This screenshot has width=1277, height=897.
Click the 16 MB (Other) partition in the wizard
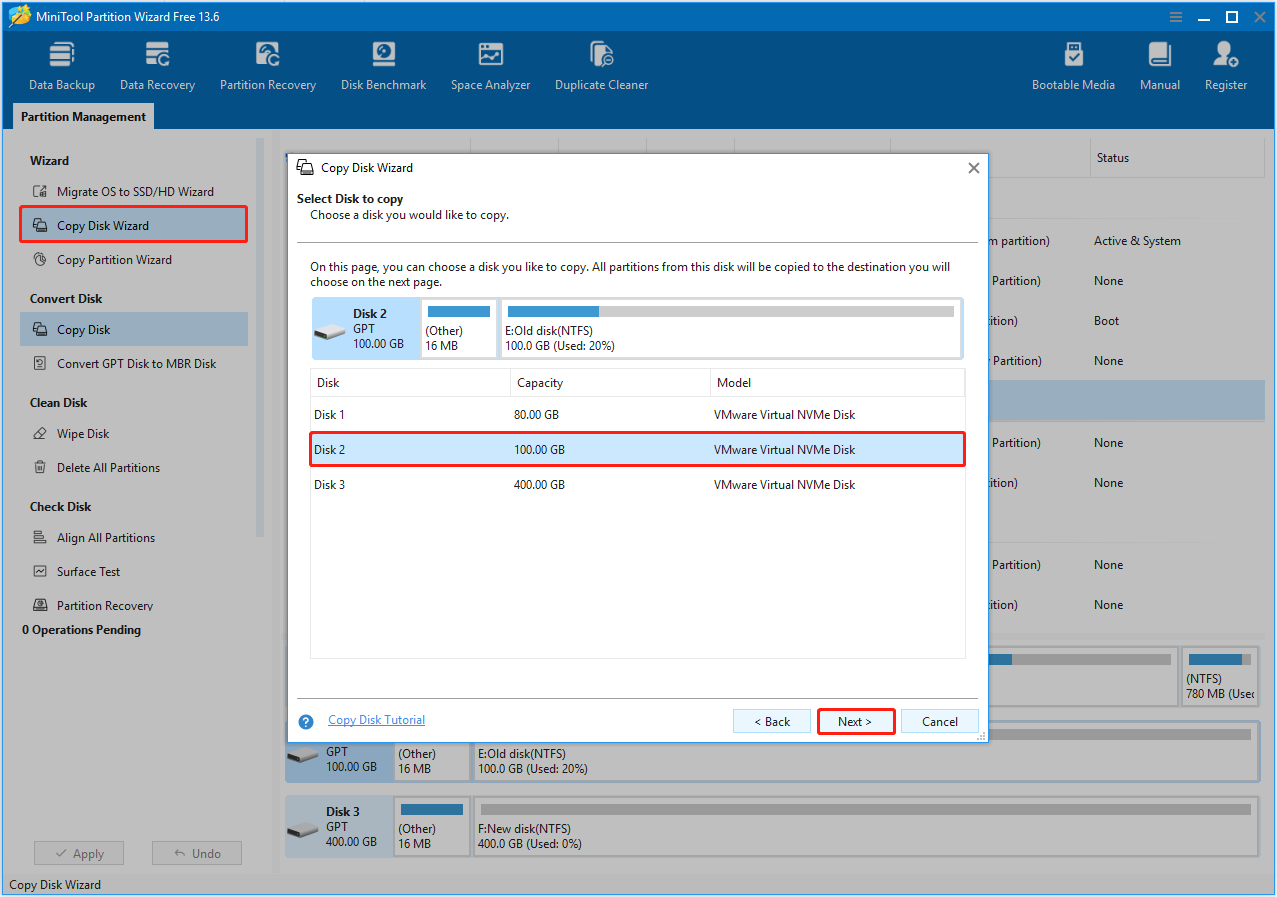[459, 328]
